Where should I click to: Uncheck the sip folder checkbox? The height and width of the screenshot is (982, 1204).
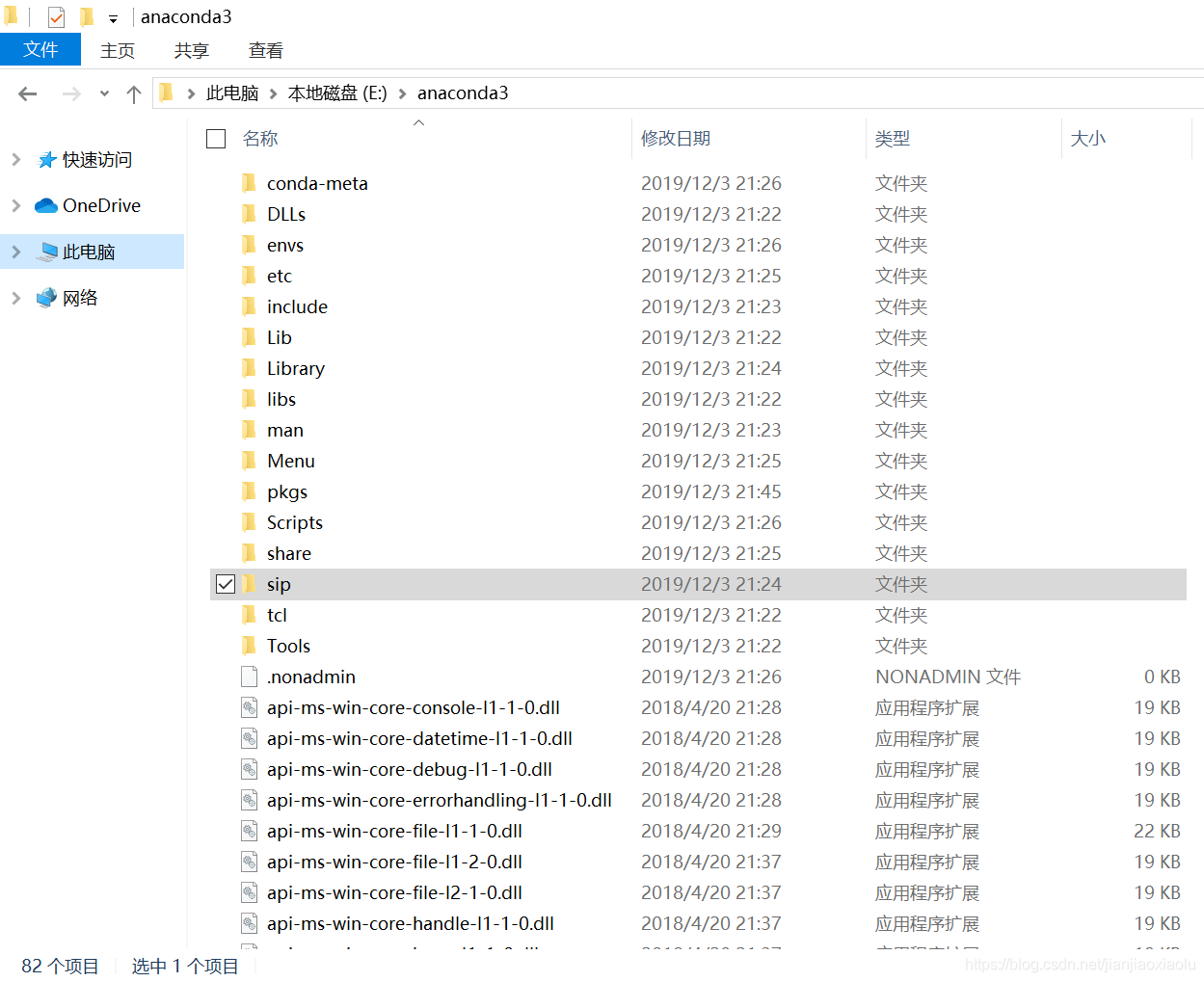tap(226, 584)
